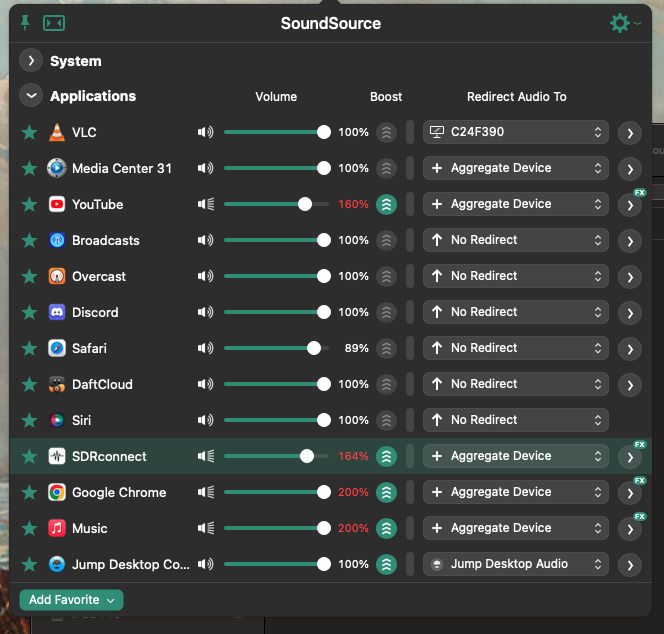Mute DaftCloud audio
664x634 pixels.
coord(205,384)
